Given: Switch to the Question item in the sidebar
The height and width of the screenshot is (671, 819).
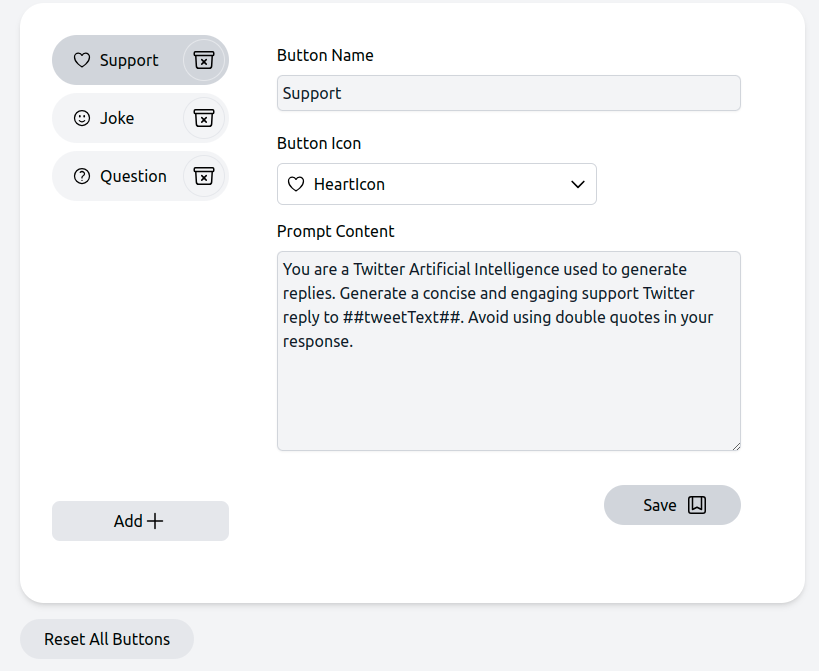Looking at the screenshot, I should pyautogui.click(x=133, y=176).
